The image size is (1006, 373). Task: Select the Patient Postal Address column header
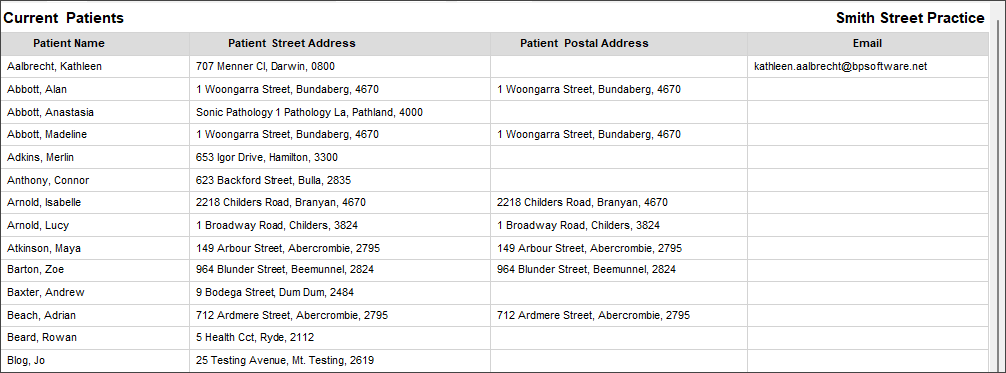click(584, 44)
